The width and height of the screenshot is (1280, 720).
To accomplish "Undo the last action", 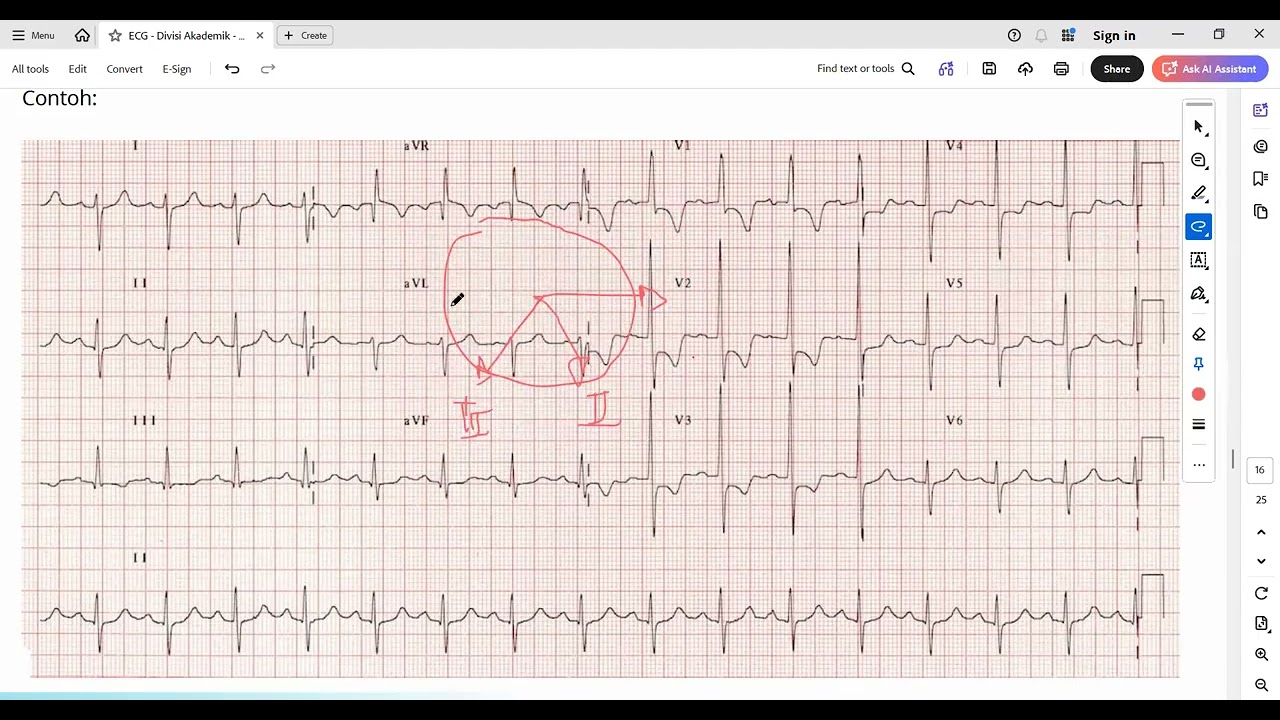I will pos(232,69).
